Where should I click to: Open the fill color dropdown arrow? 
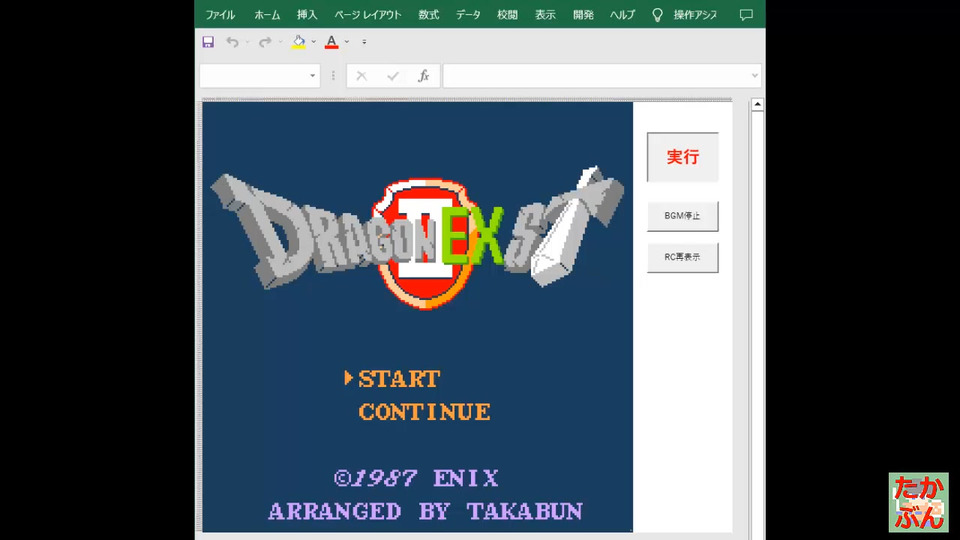coord(313,42)
